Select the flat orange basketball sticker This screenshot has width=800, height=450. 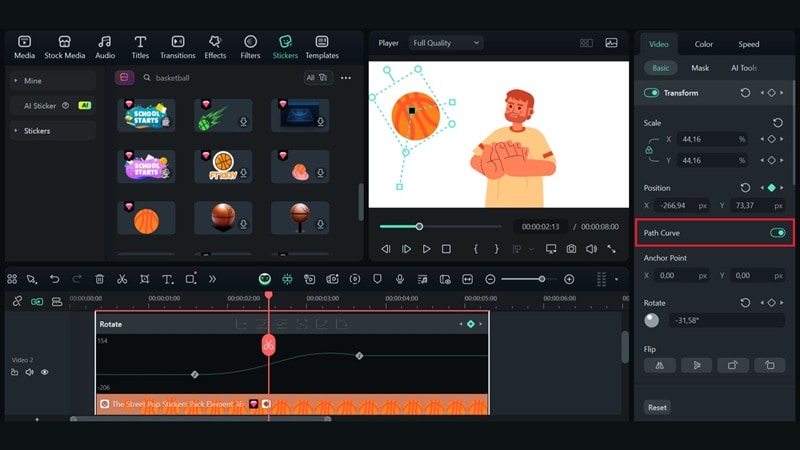coord(146,218)
